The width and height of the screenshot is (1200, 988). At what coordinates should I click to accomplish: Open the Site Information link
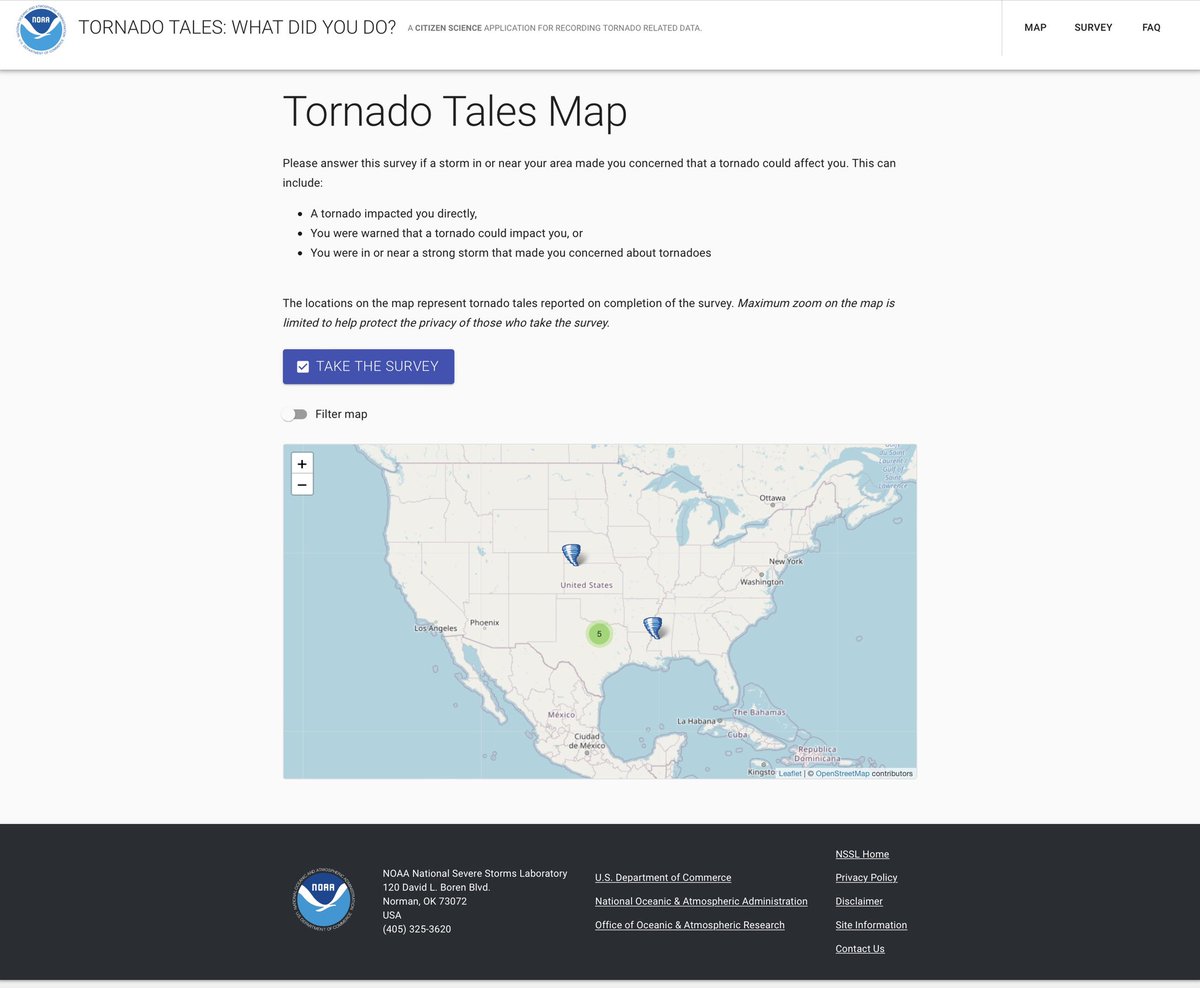coord(871,926)
